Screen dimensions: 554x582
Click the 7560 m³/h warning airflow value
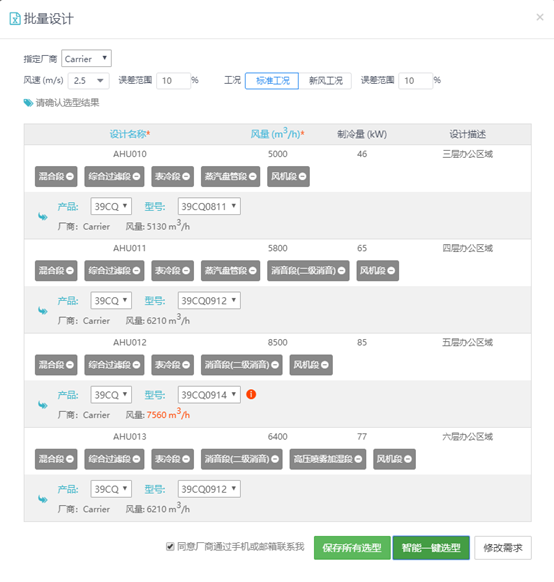tap(168, 414)
